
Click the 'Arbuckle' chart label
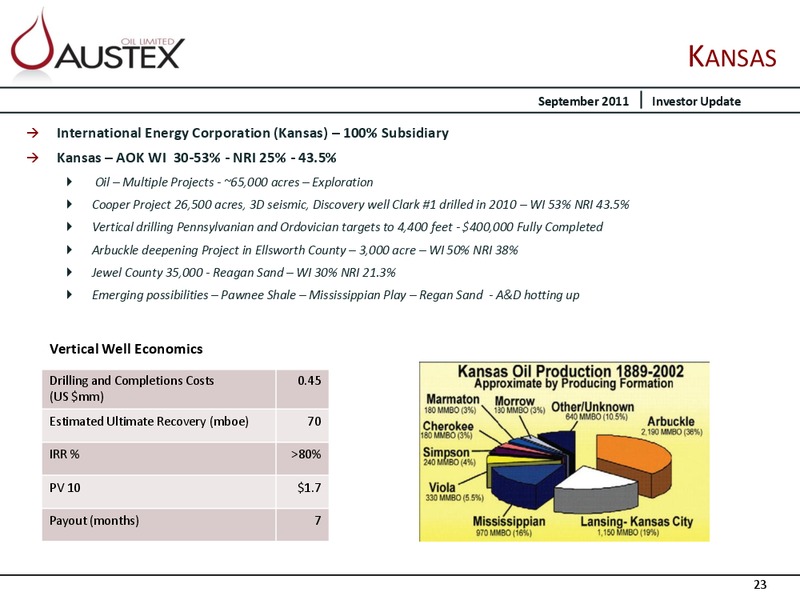pyautogui.click(x=671, y=421)
